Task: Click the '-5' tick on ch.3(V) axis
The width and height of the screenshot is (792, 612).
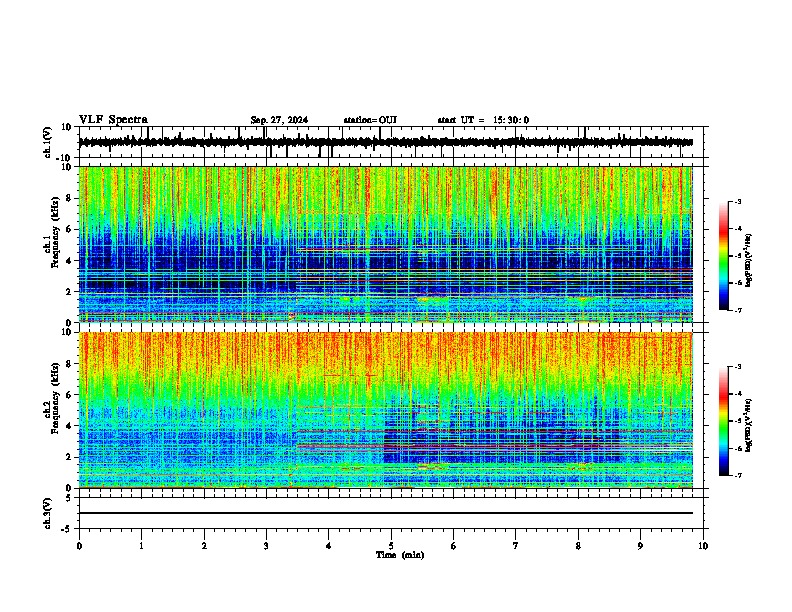Action: point(67,529)
